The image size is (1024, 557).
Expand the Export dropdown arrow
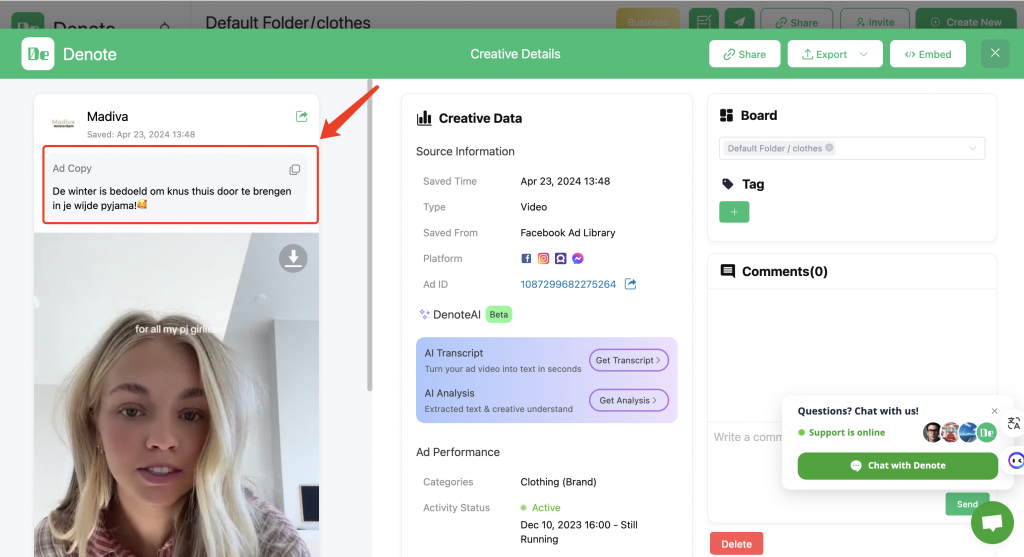[x=864, y=54]
